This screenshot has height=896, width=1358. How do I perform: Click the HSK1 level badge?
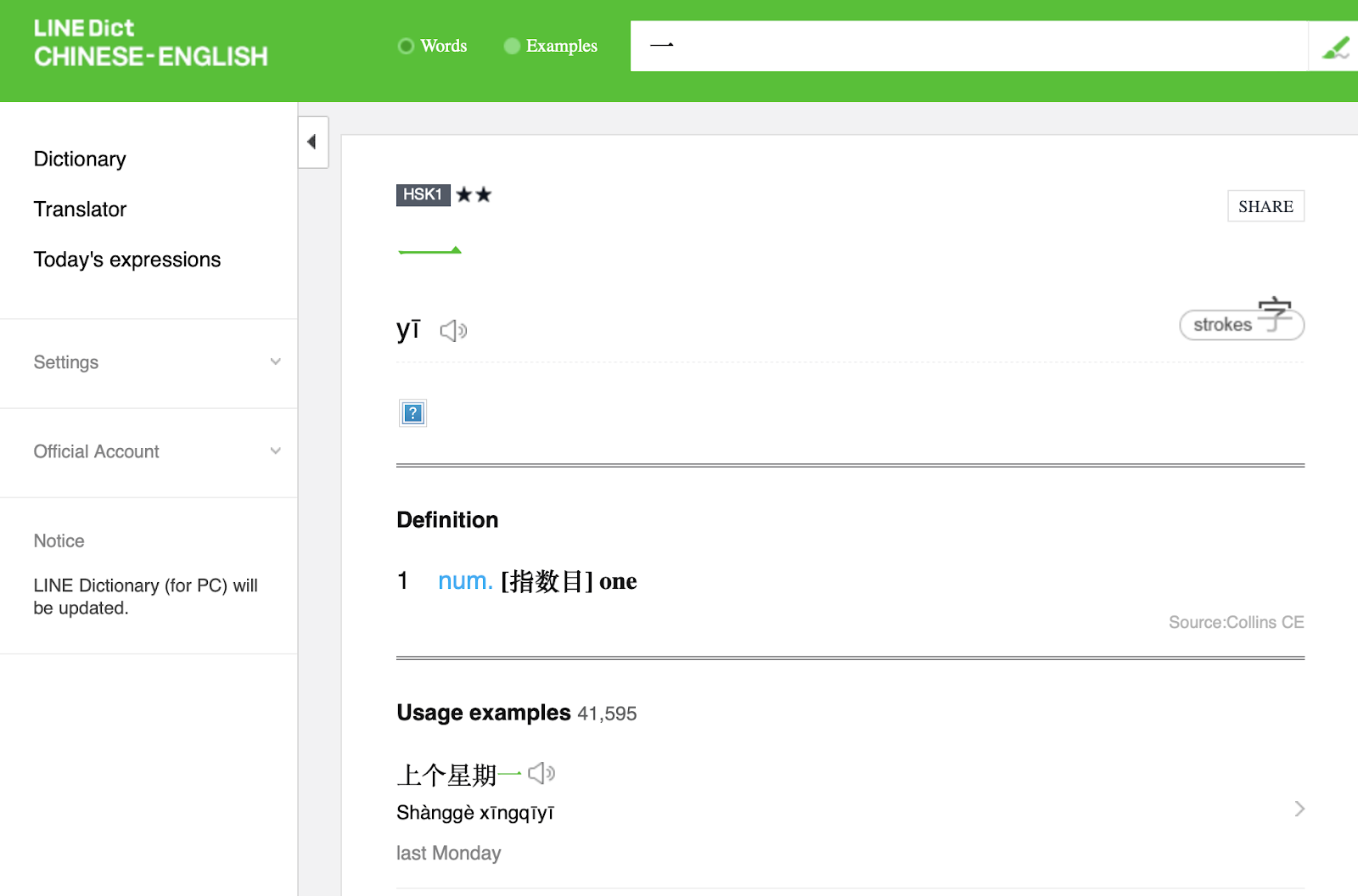point(423,194)
